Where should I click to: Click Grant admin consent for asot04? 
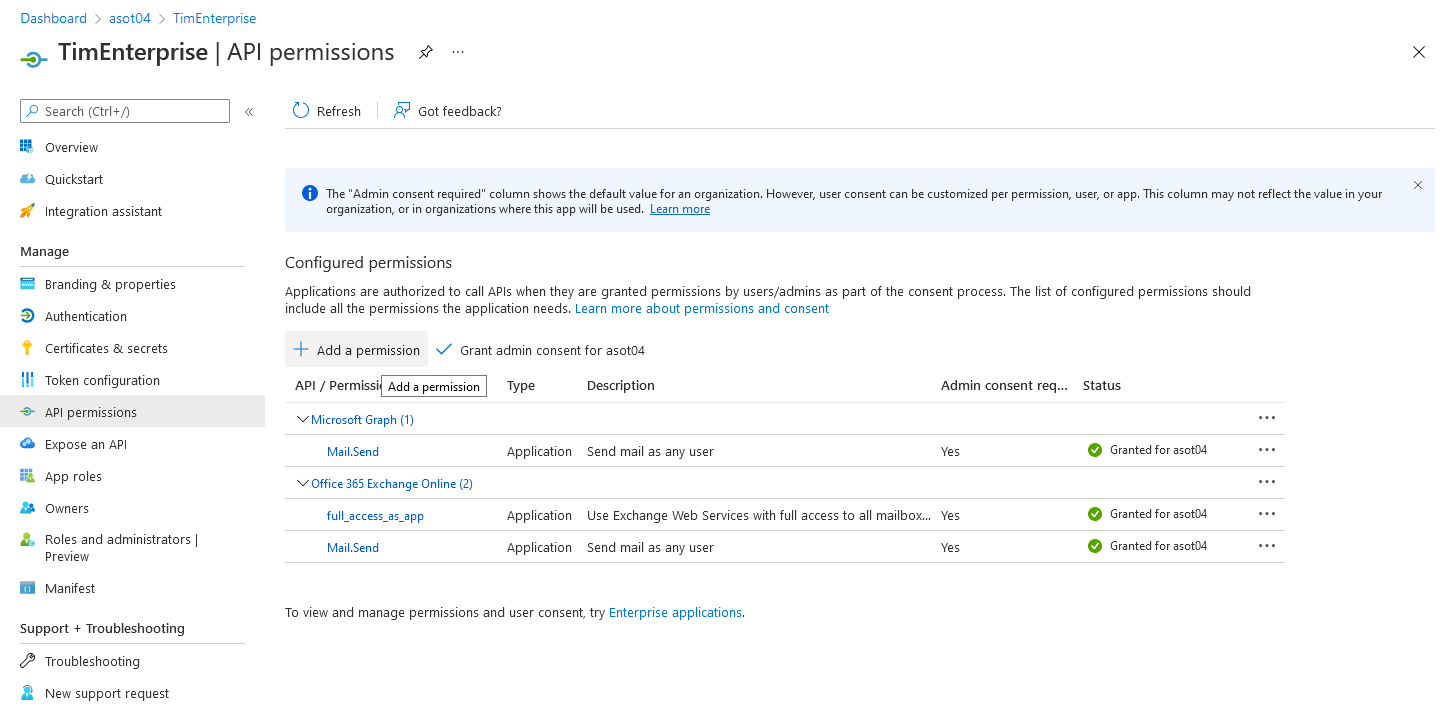click(551, 350)
